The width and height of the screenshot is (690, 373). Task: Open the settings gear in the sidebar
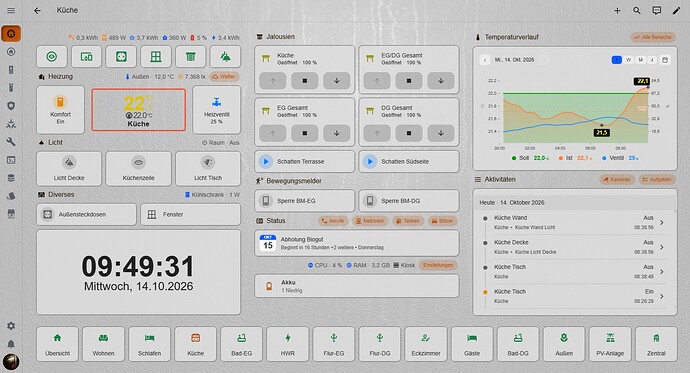click(11, 326)
